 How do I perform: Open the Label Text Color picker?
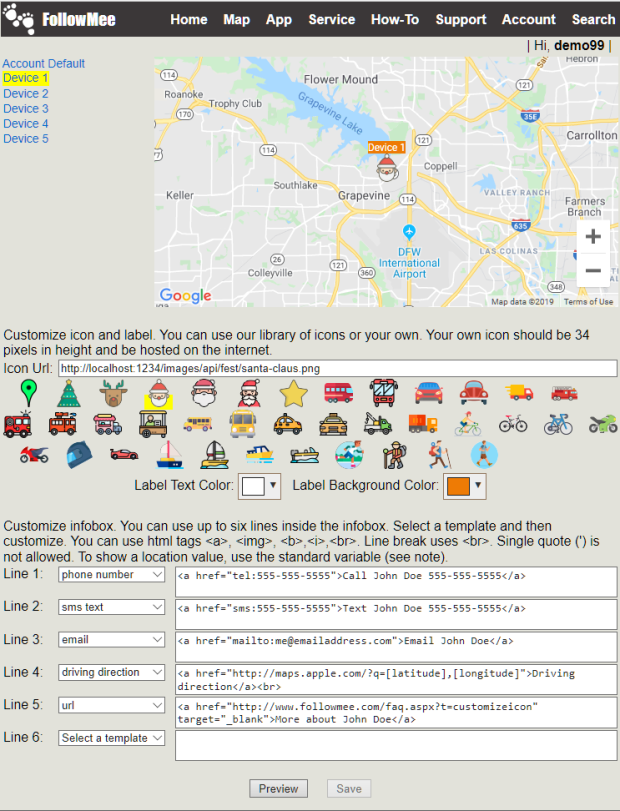click(x=259, y=486)
